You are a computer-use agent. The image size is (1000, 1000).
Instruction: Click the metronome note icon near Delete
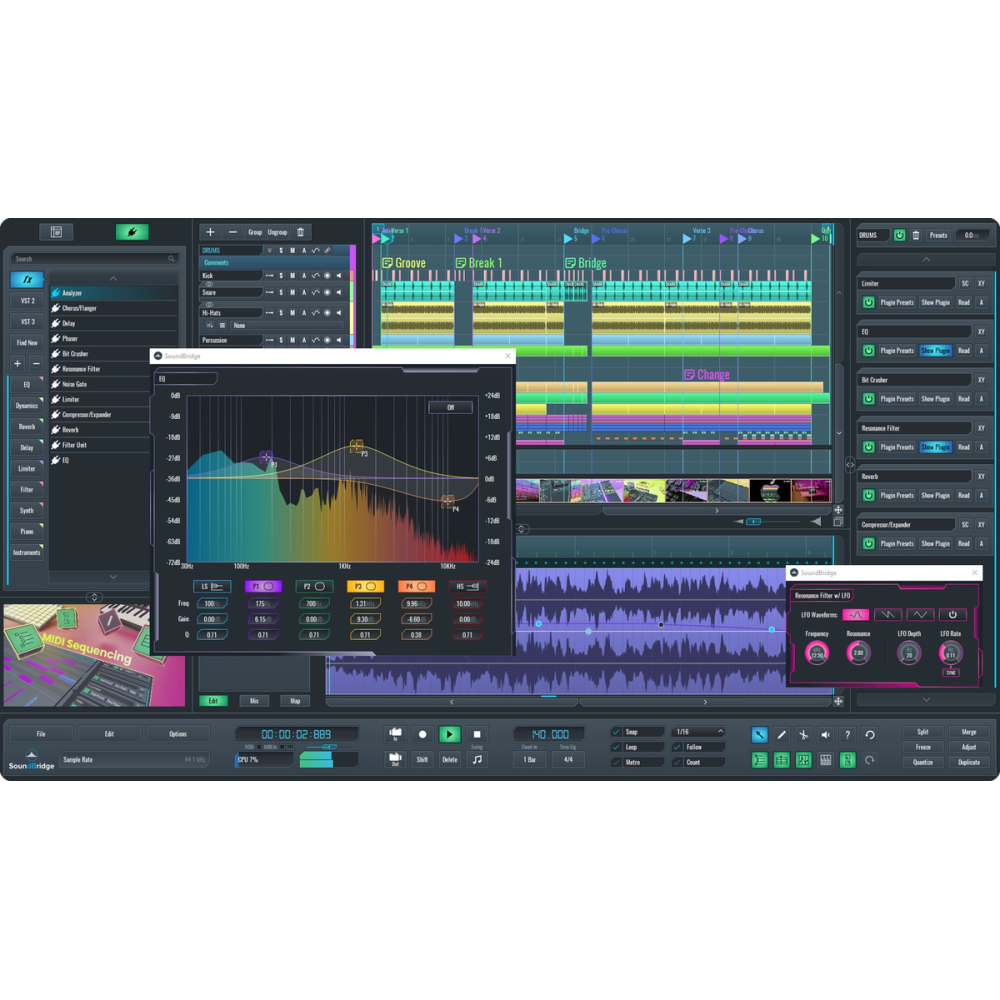[477, 760]
